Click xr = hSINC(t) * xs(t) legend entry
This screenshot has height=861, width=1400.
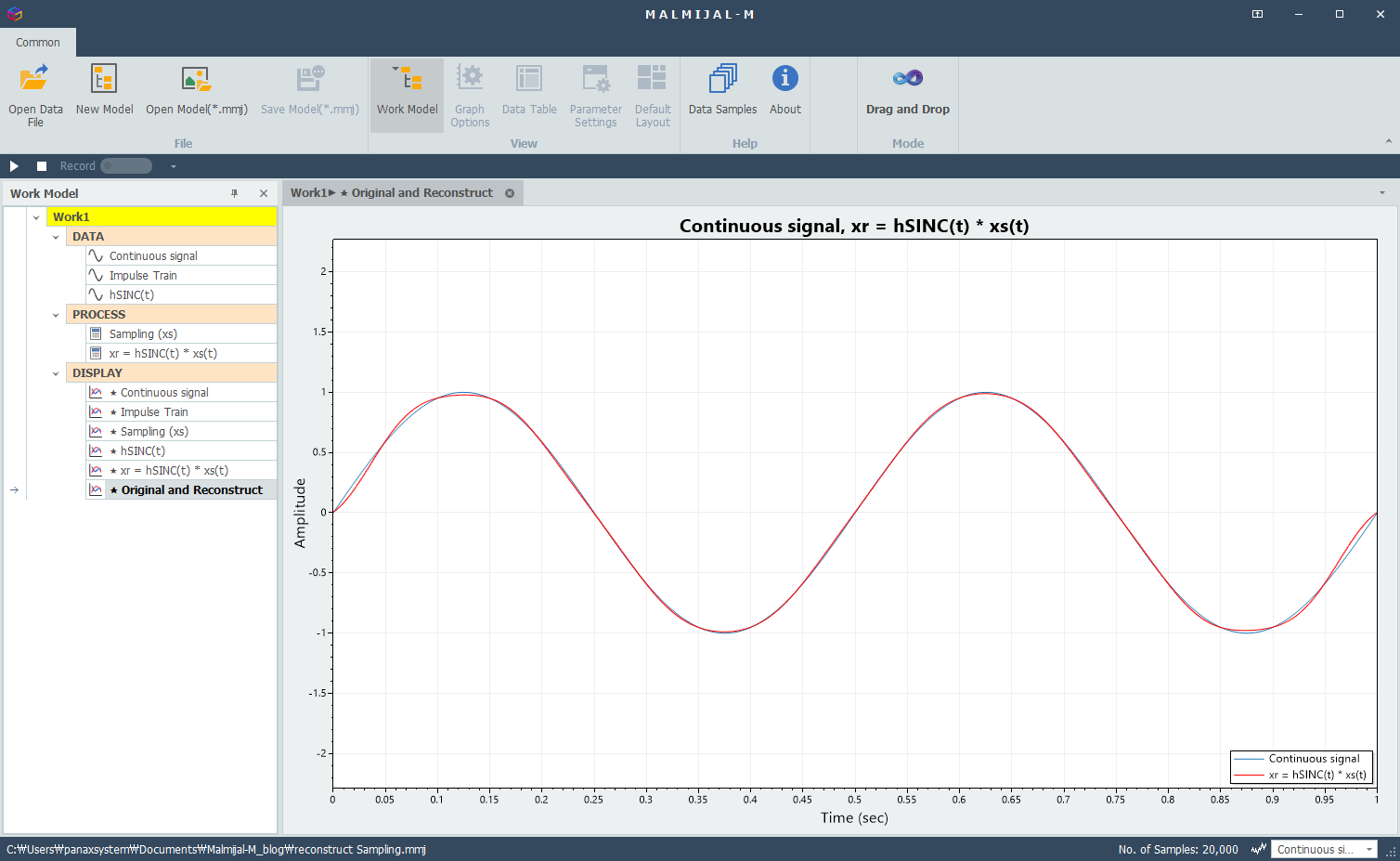pyautogui.click(x=1301, y=775)
